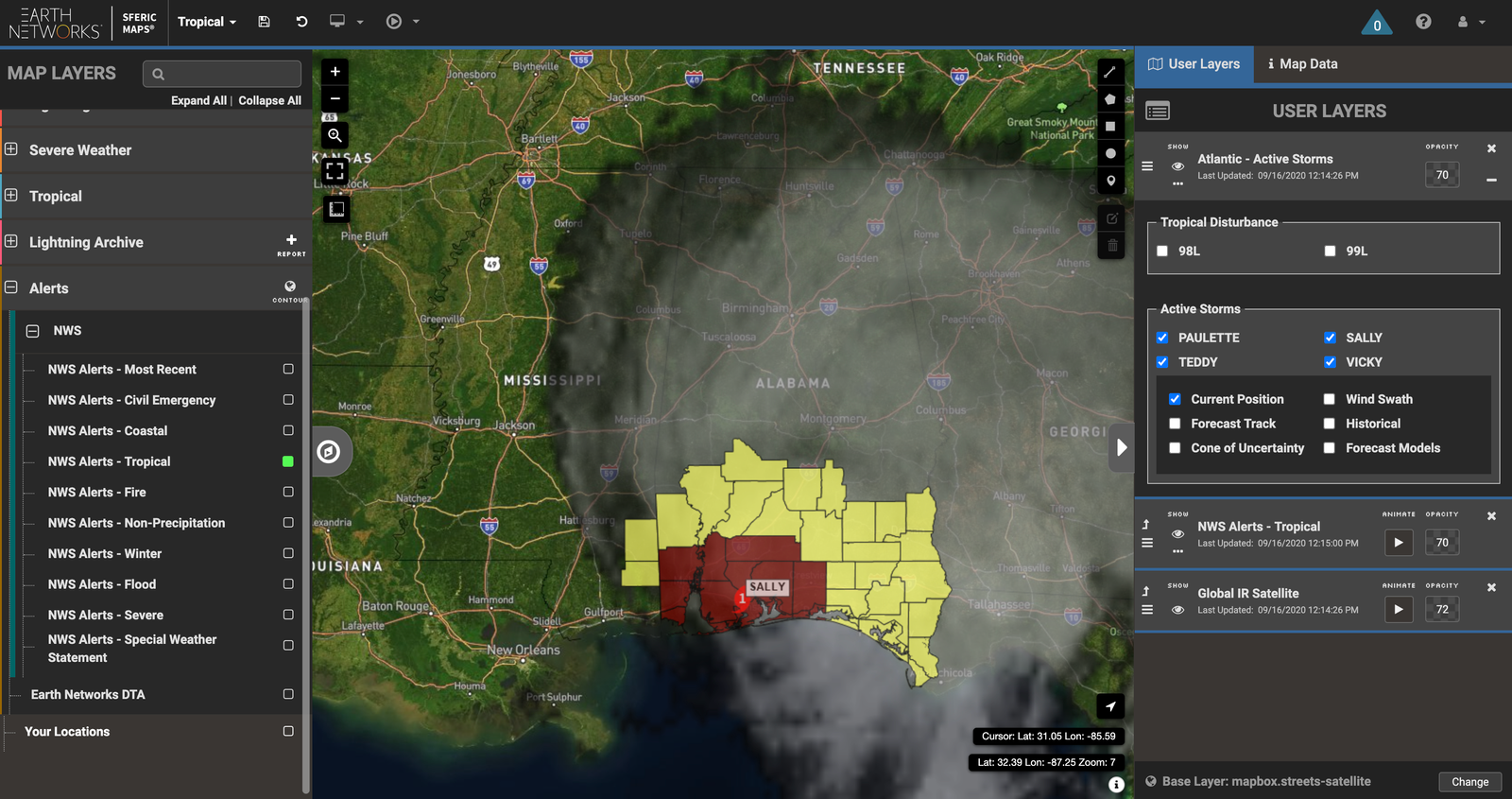The width and height of the screenshot is (1512, 799).
Task: Click the map search magnifier tool
Action: tap(335, 135)
